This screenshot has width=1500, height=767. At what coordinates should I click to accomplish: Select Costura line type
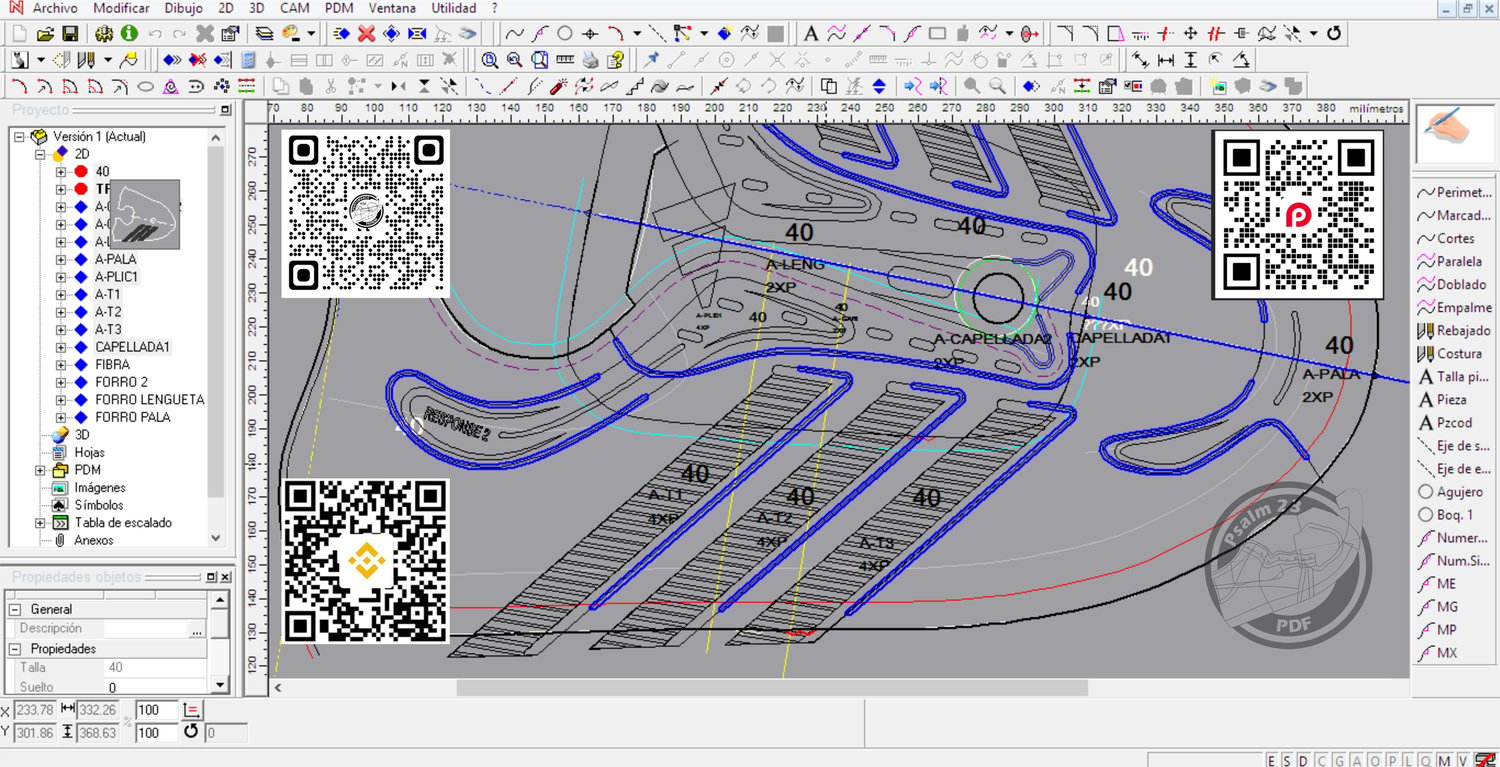point(1450,354)
